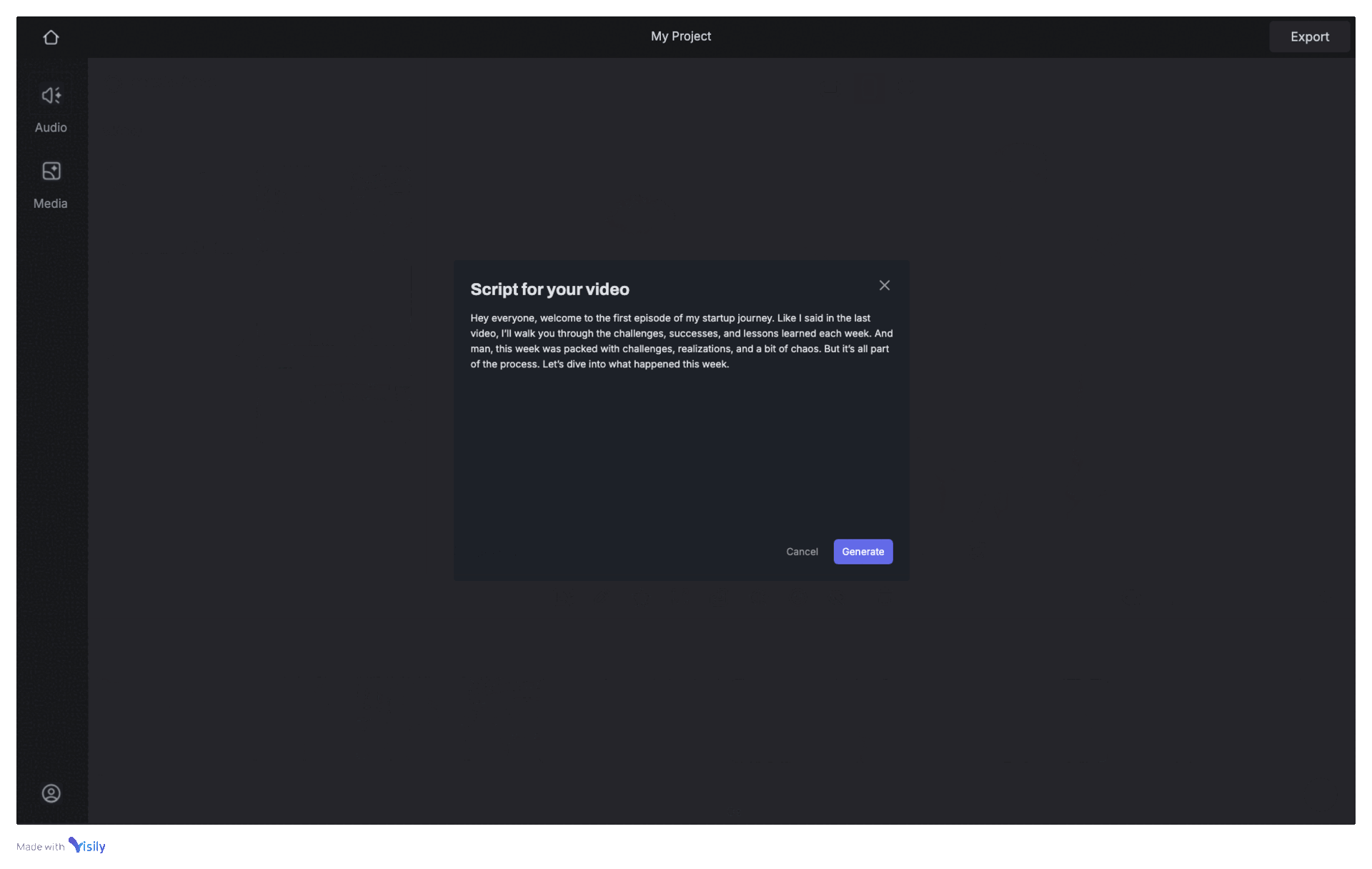The image size is (1372, 869).
Task: Click empty sidebar area below Media
Action: pos(51,465)
